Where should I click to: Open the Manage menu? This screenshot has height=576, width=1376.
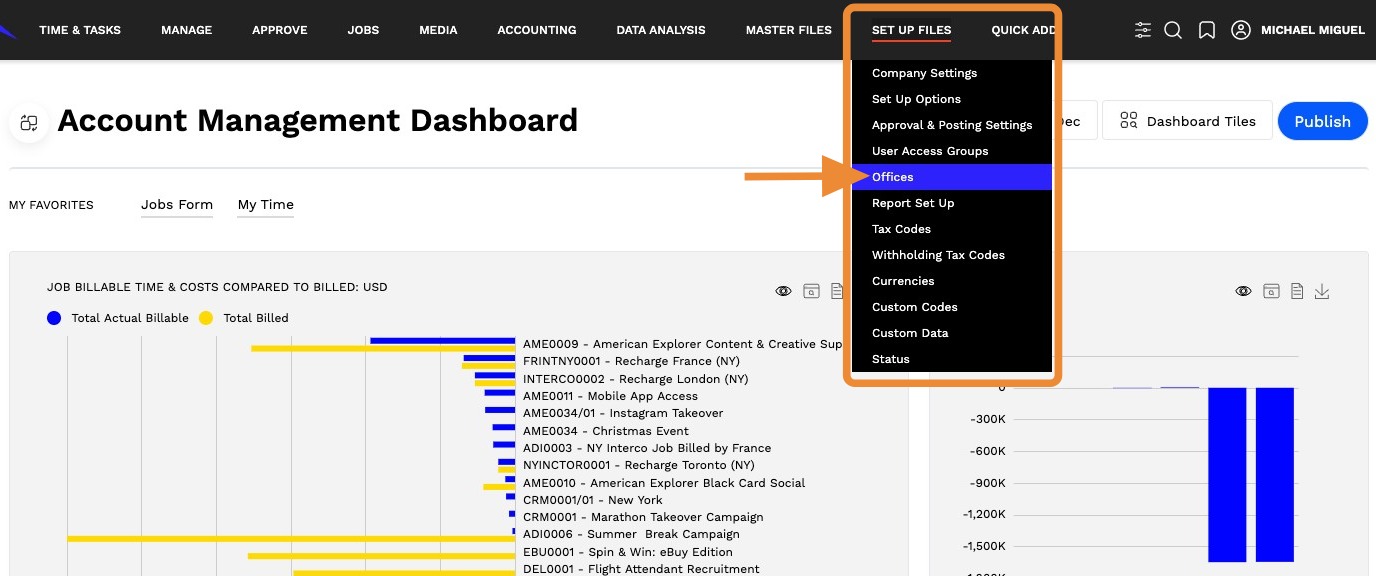(x=187, y=30)
